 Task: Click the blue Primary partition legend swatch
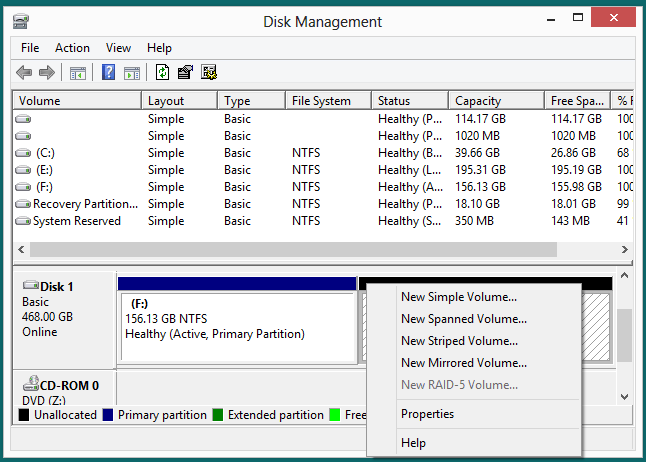pyautogui.click(x=108, y=415)
